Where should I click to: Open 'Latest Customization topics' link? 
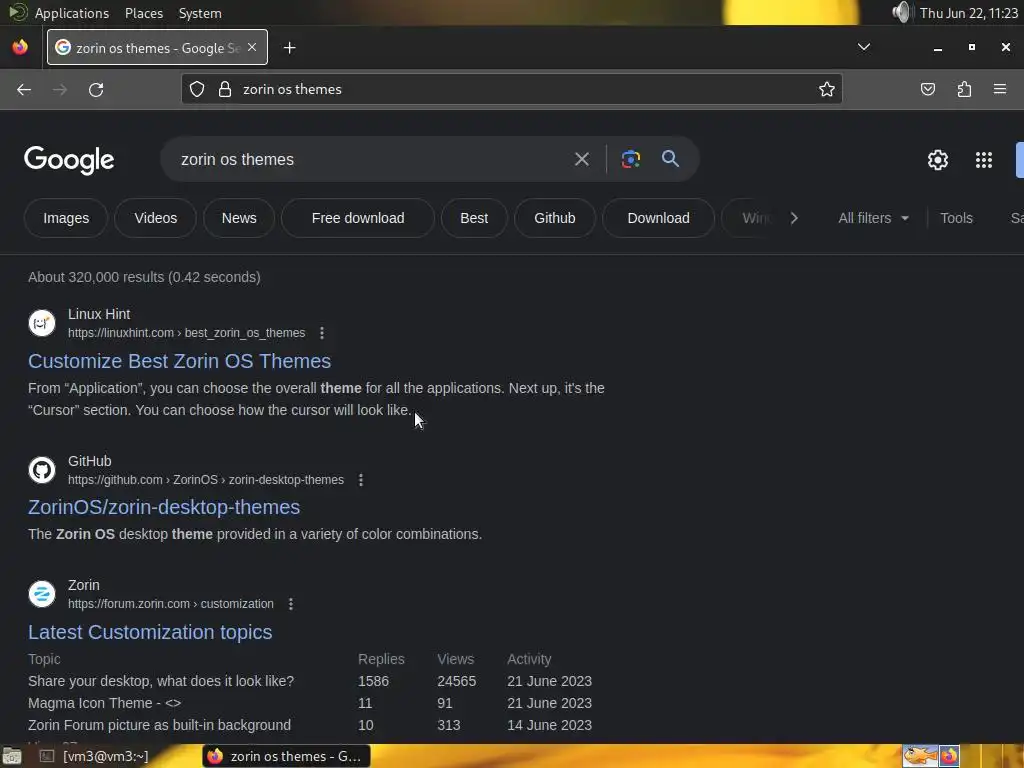click(x=150, y=632)
